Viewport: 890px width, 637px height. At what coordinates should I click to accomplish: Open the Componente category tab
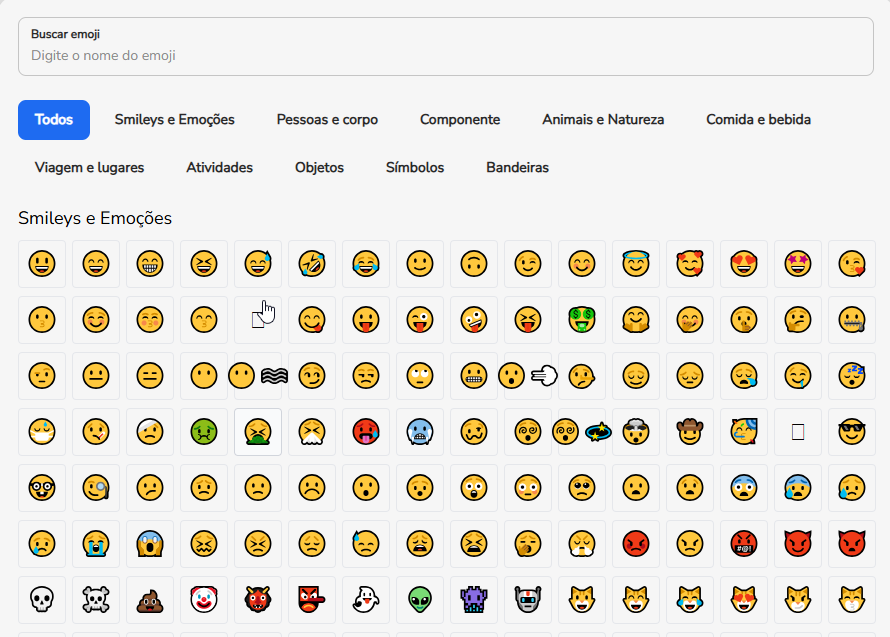point(460,120)
